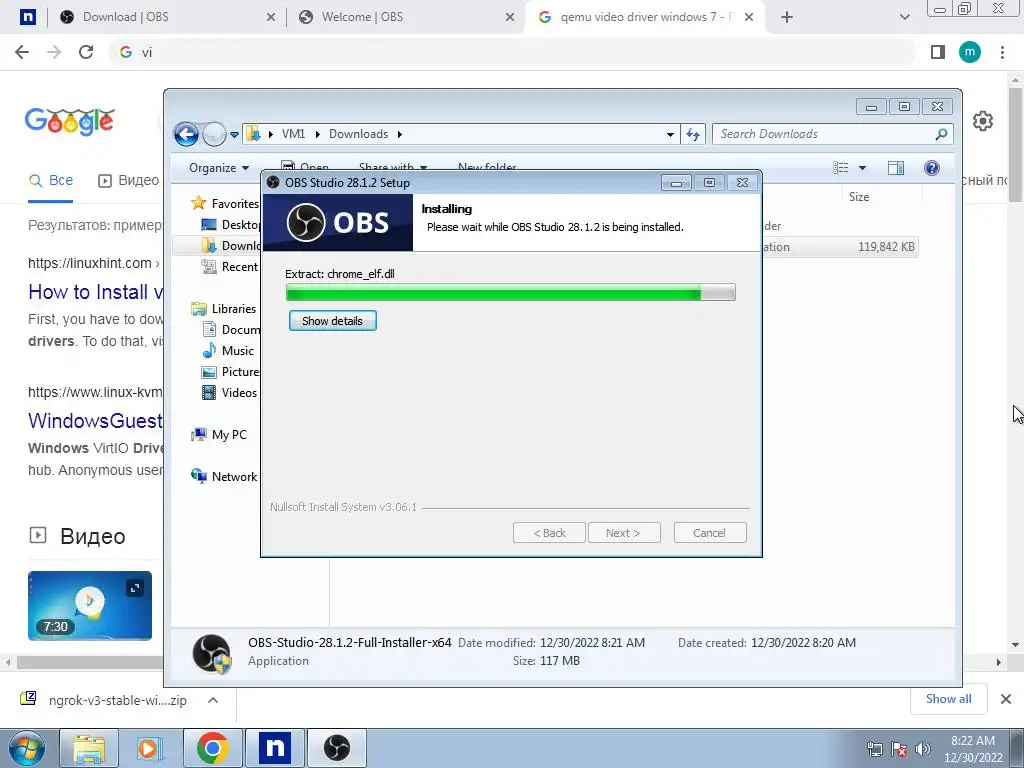Viewport: 1024px width, 768px height.
Task: Click the browser address bar
Action: (x=511, y=52)
